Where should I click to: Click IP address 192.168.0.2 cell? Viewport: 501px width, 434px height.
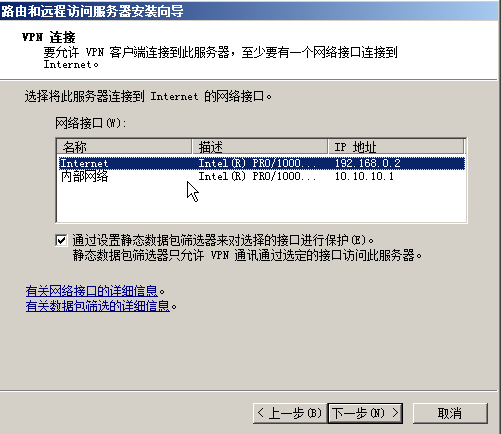(368, 163)
